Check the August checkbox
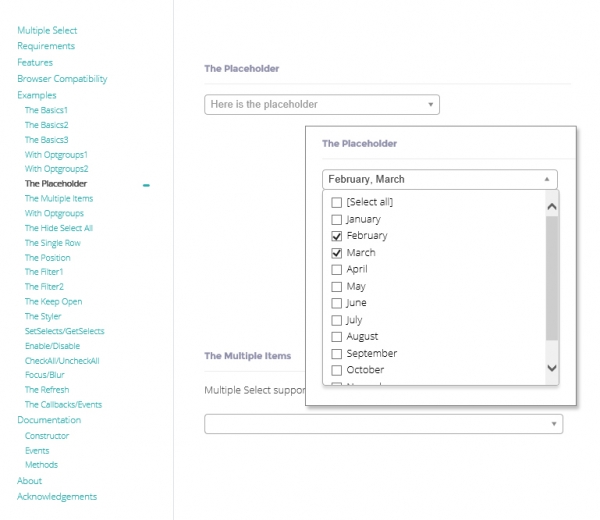Screen dimensions: 600x520 [336, 337]
